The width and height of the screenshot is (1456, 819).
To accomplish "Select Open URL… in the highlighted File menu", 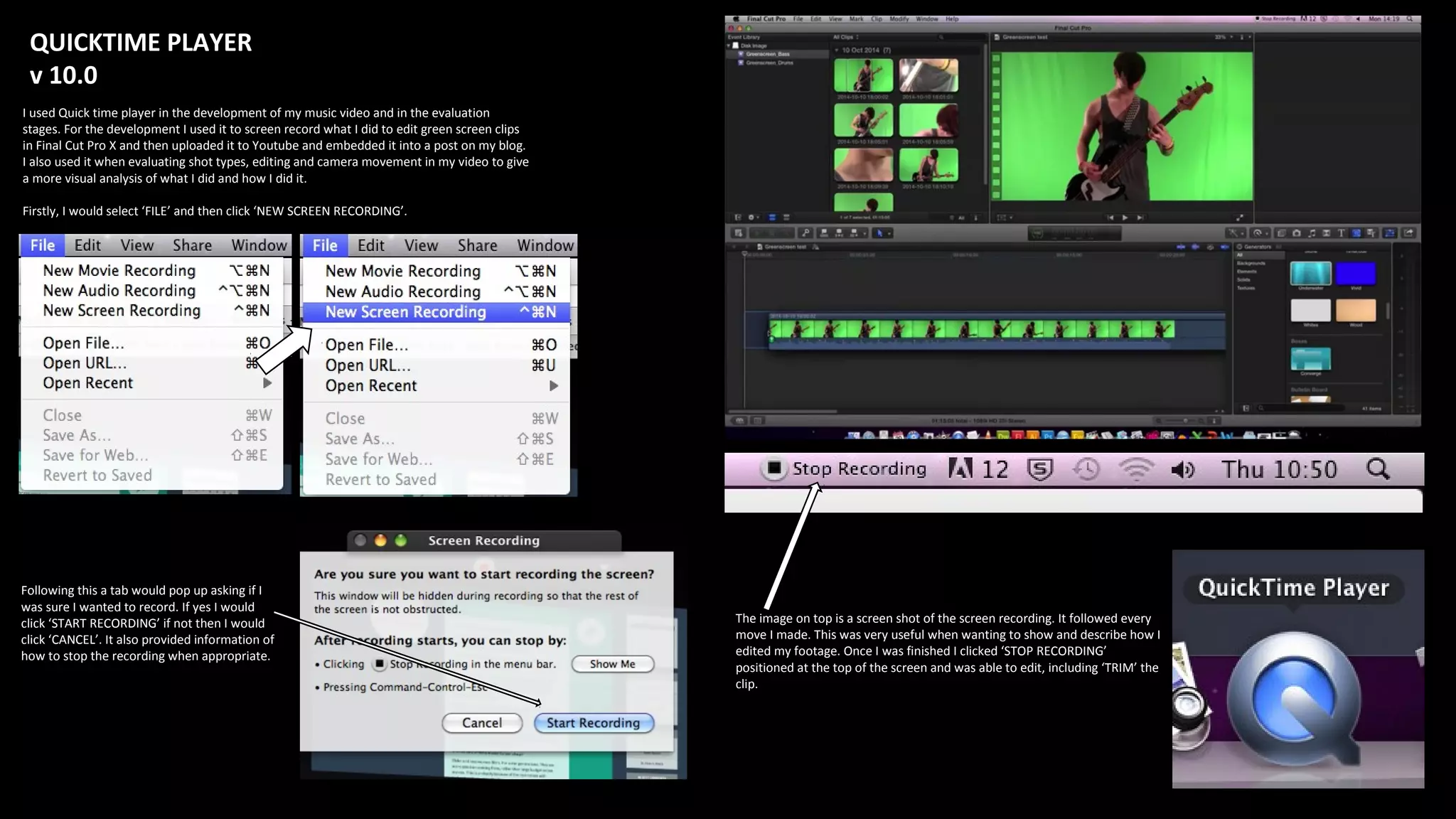I will coord(437,365).
